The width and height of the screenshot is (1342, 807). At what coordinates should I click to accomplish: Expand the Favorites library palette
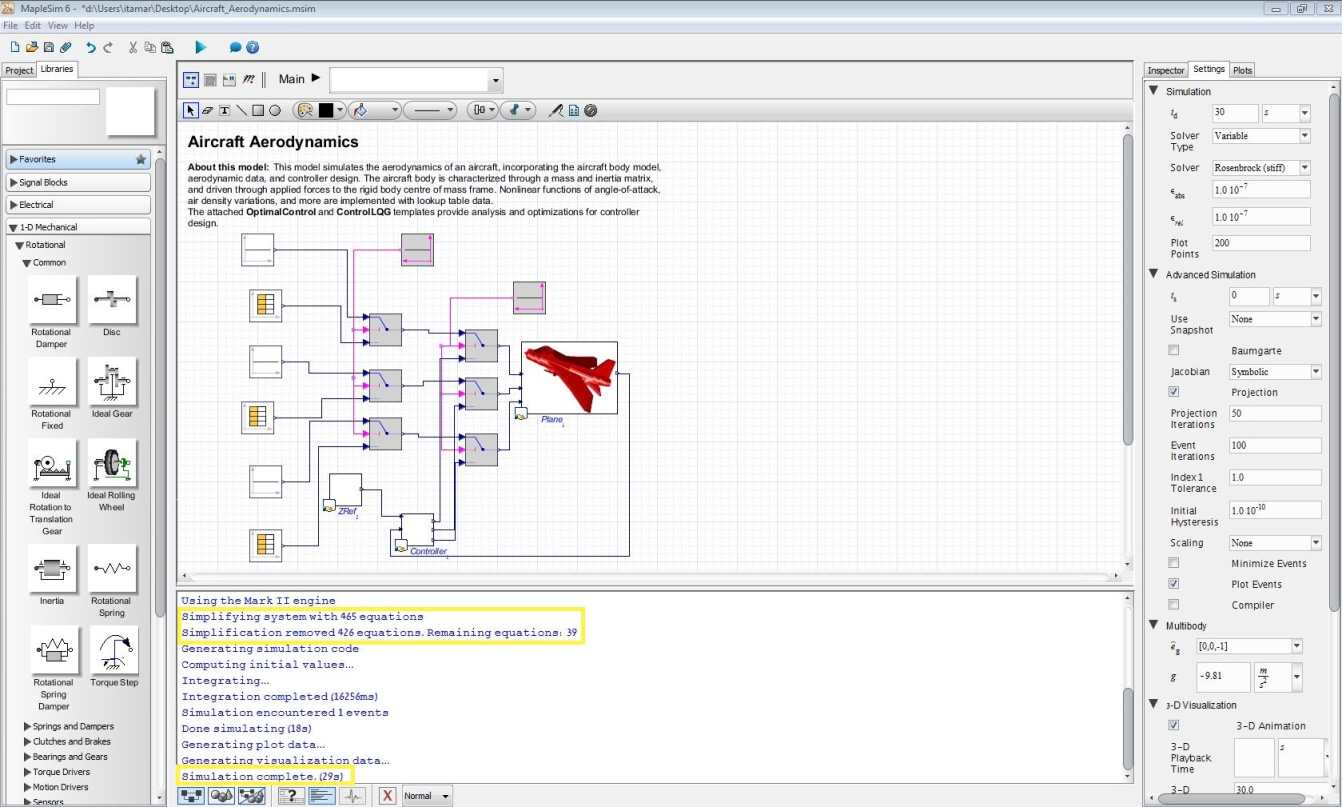pyautogui.click(x=78, y=159)
